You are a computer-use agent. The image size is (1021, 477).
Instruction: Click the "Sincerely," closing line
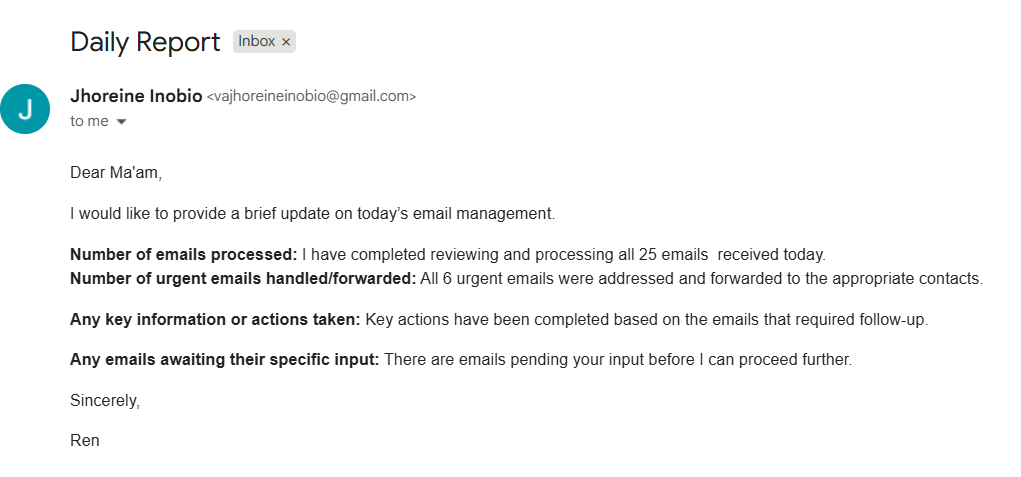pos(105,400)
